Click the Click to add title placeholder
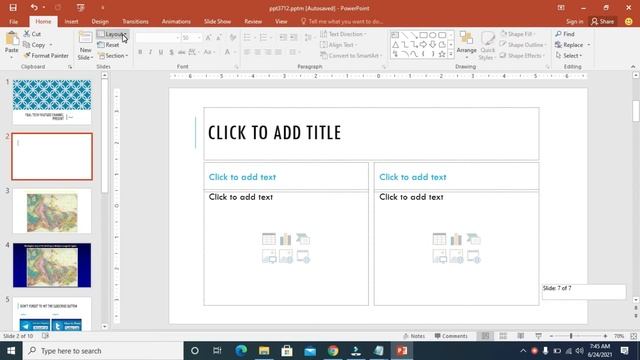This screenshot has width=640, height=360. [x=371, y=133]
